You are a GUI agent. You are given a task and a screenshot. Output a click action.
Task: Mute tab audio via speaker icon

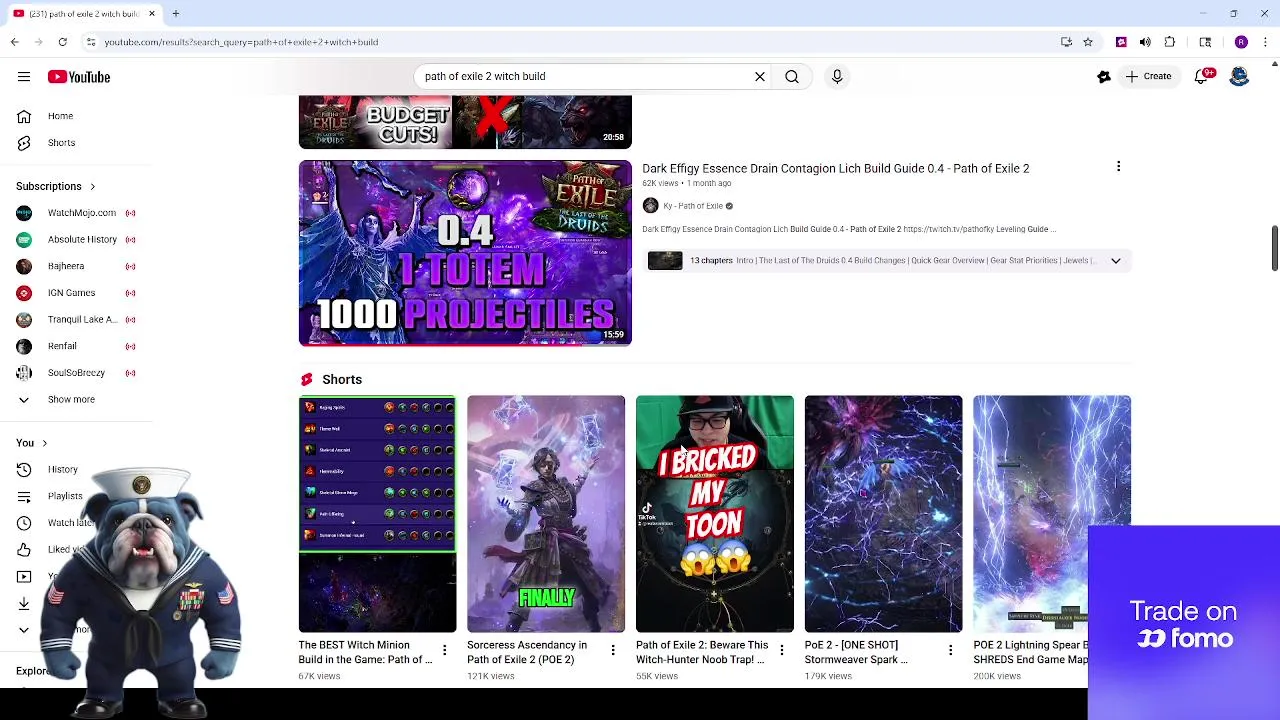pos(1145,42)
